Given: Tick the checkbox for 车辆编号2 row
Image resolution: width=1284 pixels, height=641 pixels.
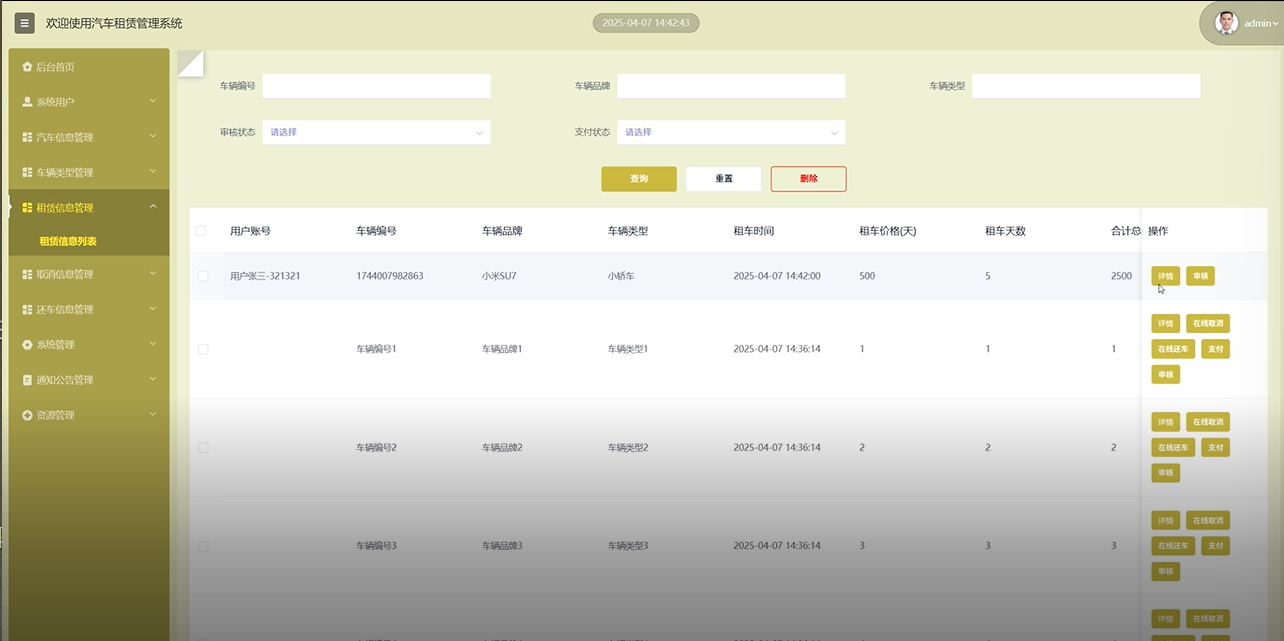Looking at the screenshot, I should [x=203, y=448].
